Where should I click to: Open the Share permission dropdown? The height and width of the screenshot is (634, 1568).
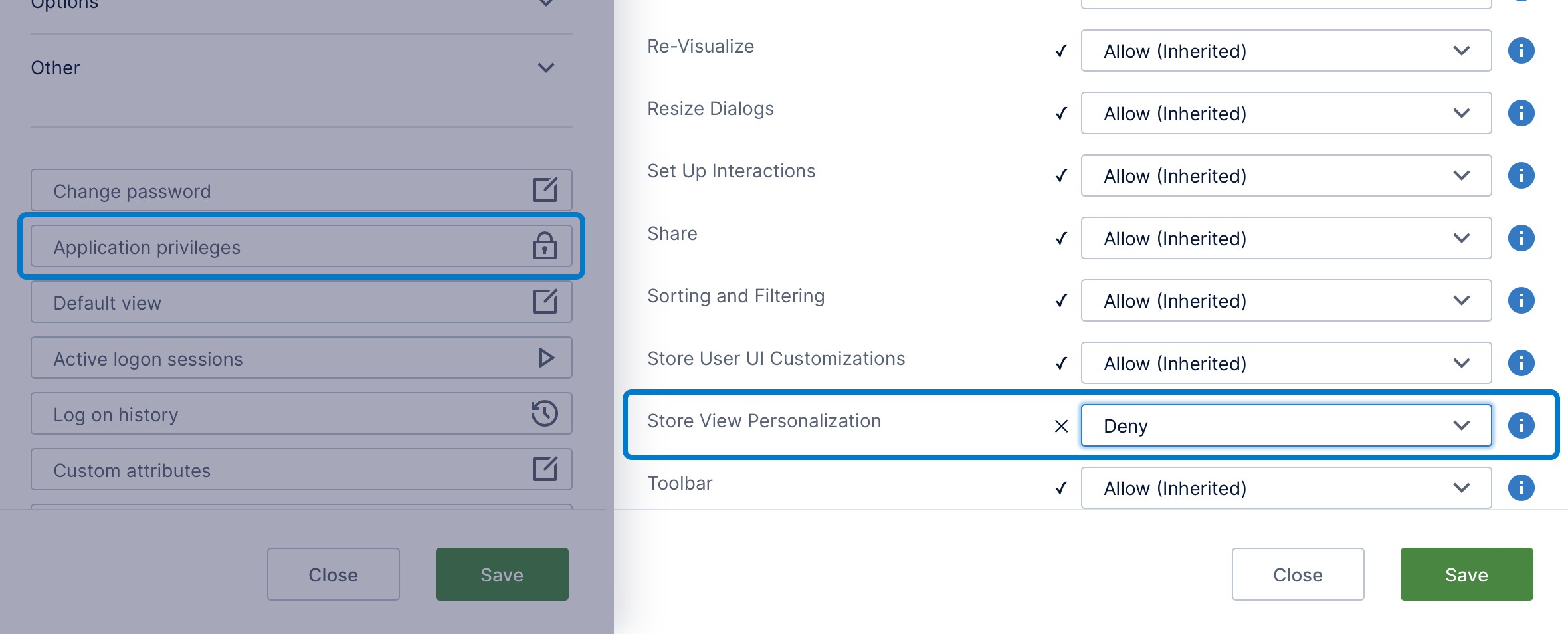point(1286,238)
